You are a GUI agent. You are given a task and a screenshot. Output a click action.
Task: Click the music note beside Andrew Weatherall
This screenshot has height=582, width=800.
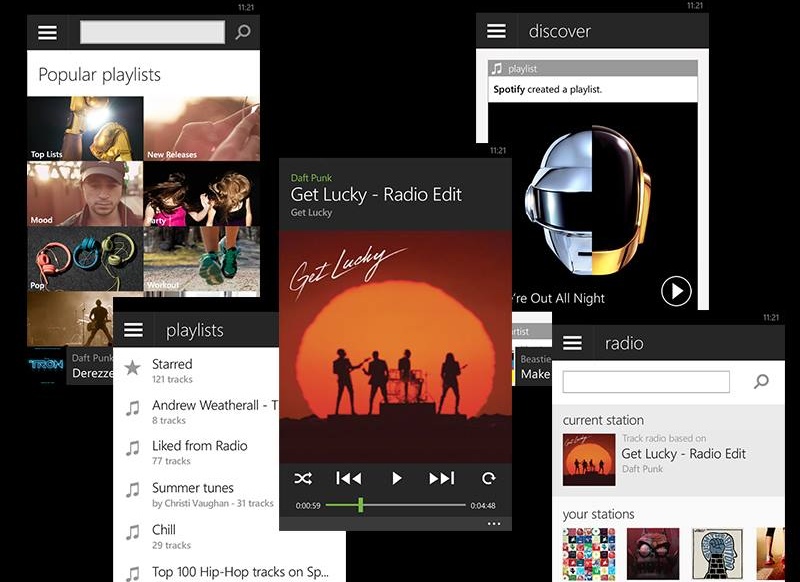tap(133, 408)
